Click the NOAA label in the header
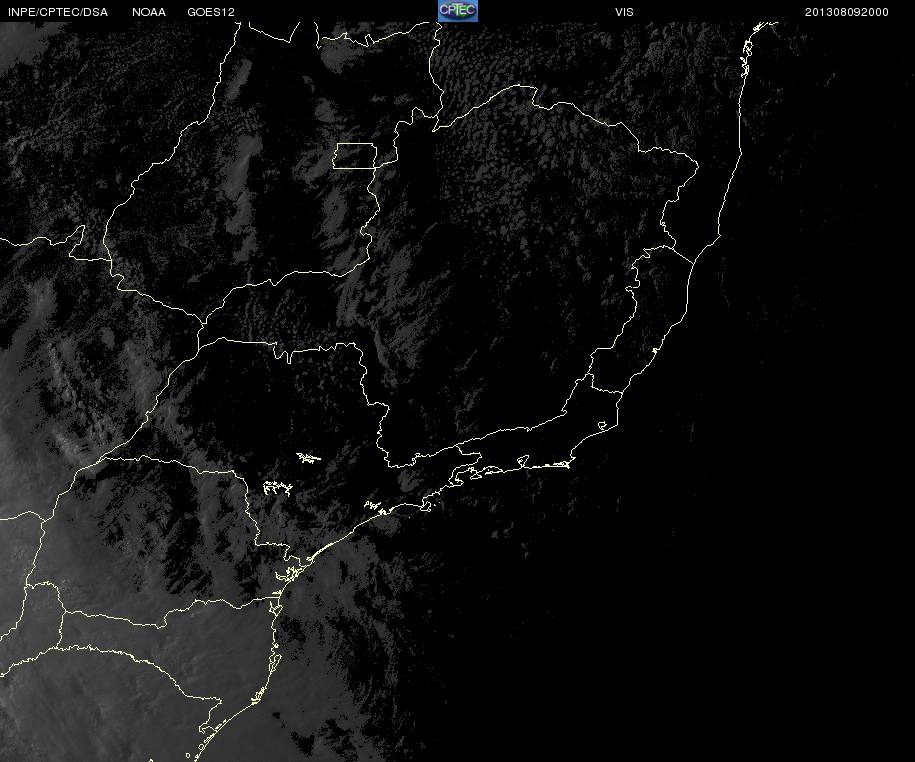915x762 pixels. tap(149, 12)
